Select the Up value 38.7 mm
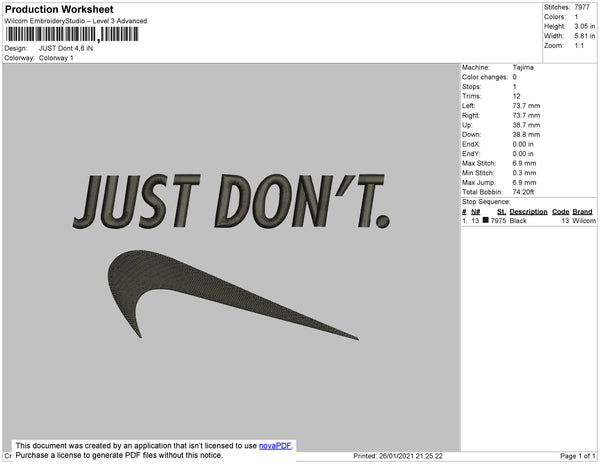 click(527, 125)
